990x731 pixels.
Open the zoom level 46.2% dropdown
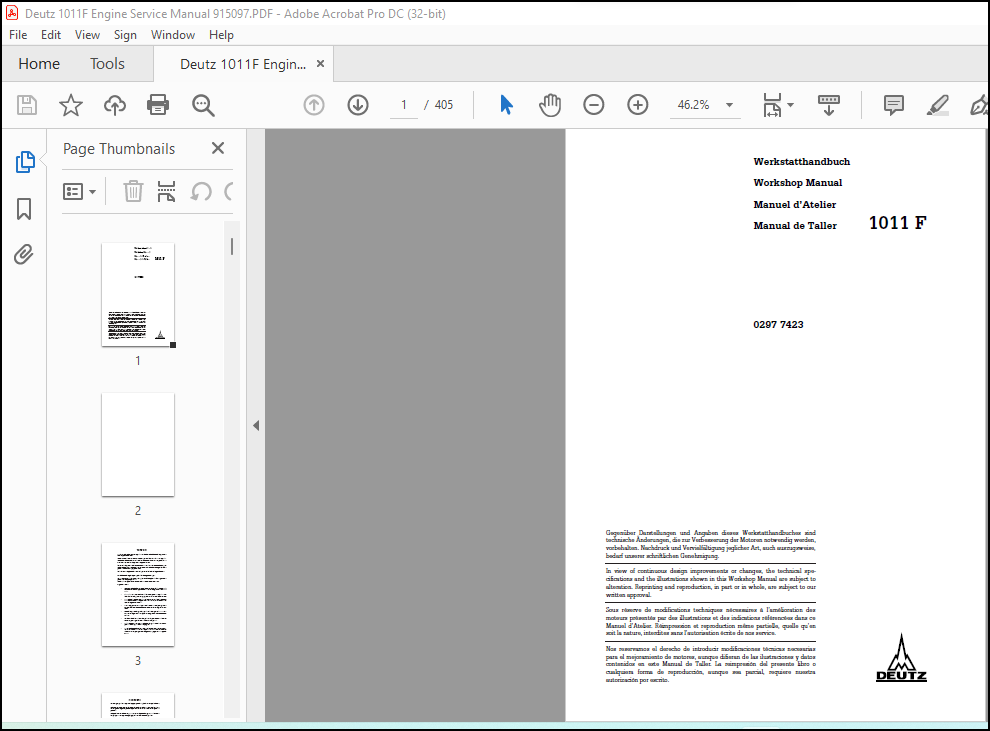click(729, 105)
